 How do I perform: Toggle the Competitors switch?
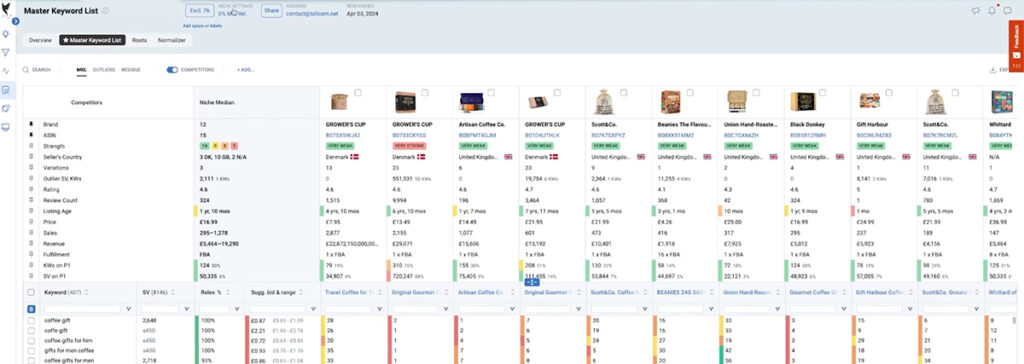point(172,69)
